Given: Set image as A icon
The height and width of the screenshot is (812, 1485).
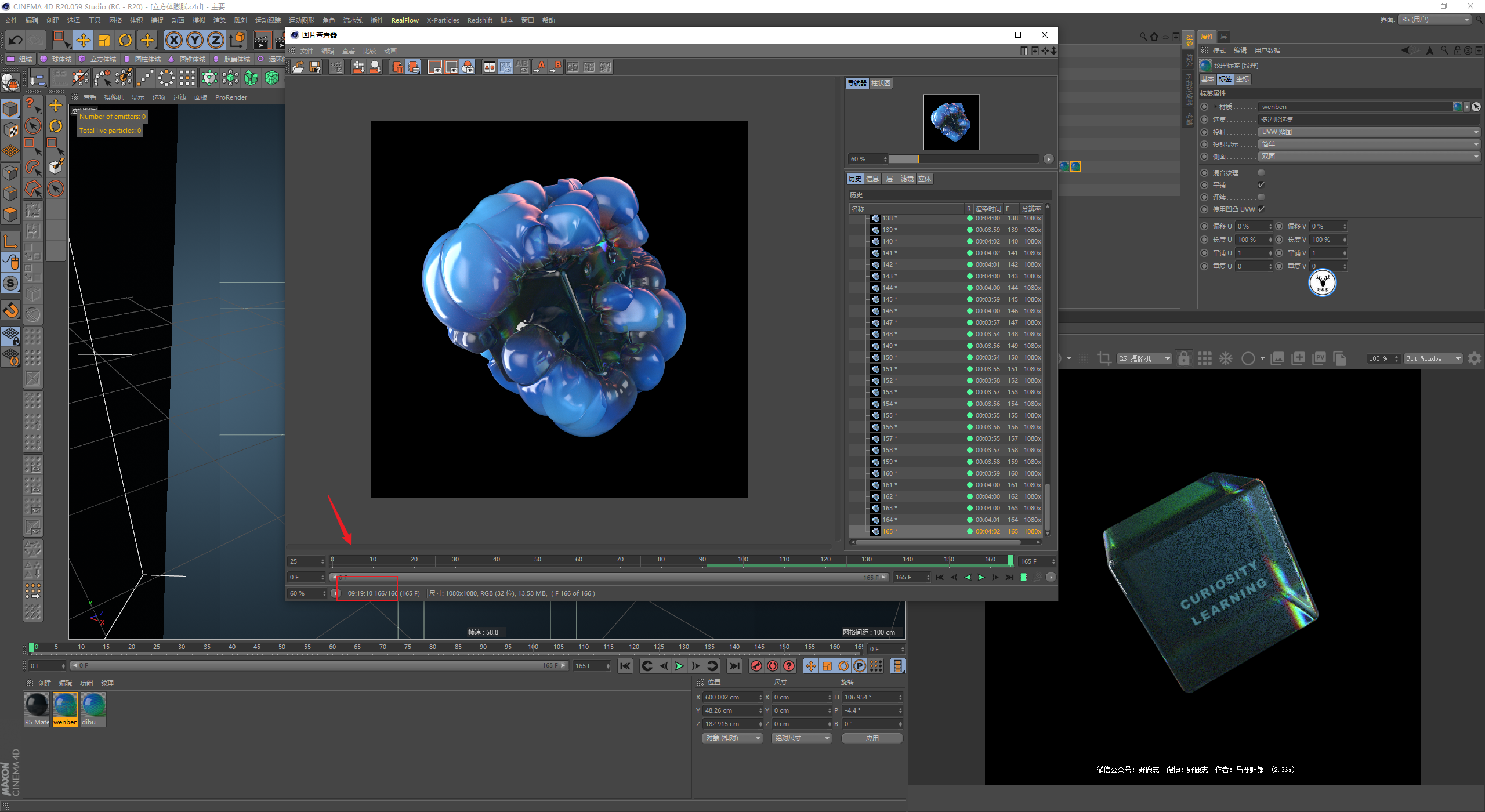Looking at the screenshot, I should 540,67.
